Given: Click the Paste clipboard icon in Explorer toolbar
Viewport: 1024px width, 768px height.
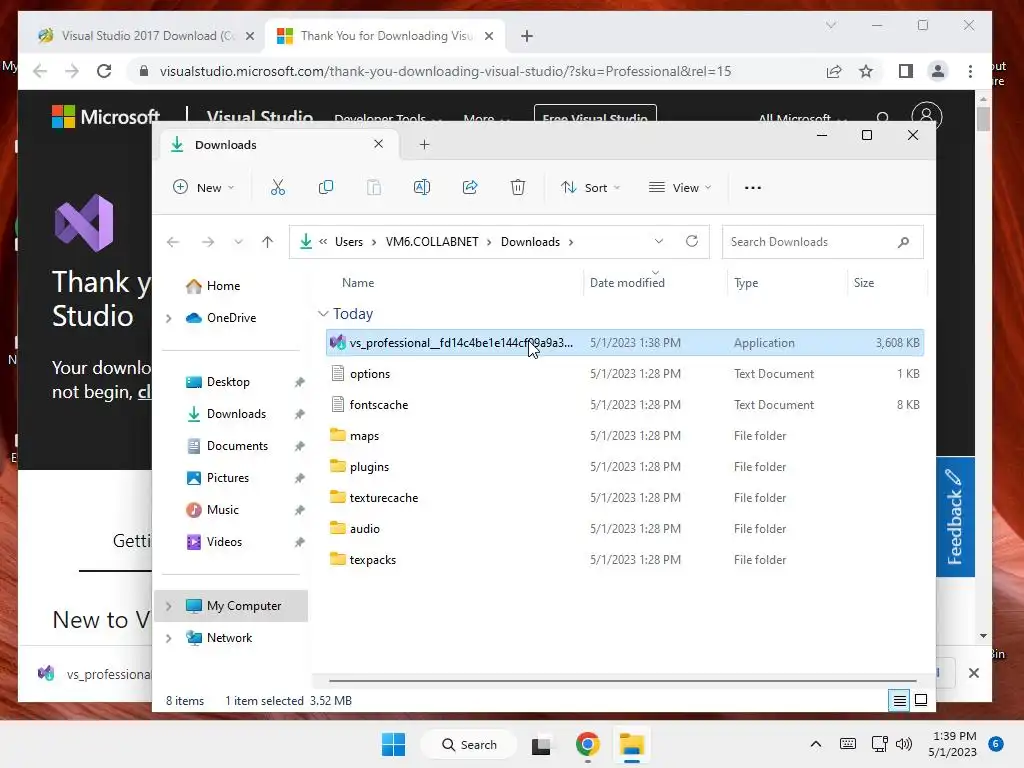Looking at the screenshot, I should 374,187.
